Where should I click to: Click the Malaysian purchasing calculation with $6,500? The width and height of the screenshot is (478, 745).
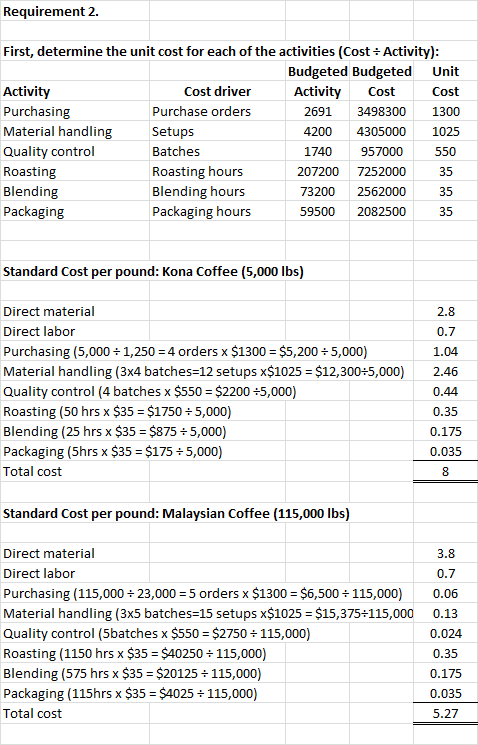click(202, 593)
